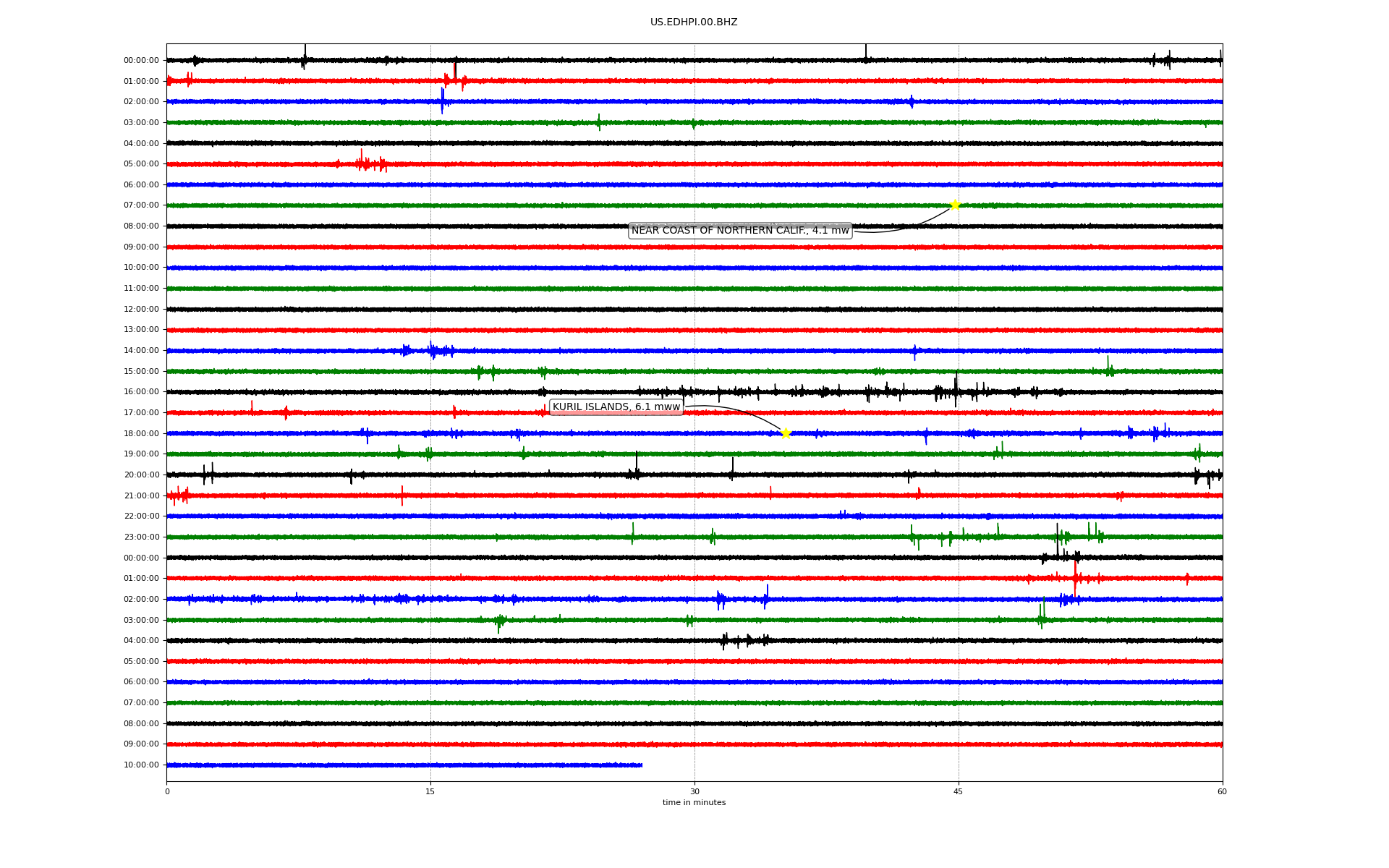This screenshot has width=1389, height=868.
Task: Pick the 18:00:00 row time label
Action: (x=141, y=434)
